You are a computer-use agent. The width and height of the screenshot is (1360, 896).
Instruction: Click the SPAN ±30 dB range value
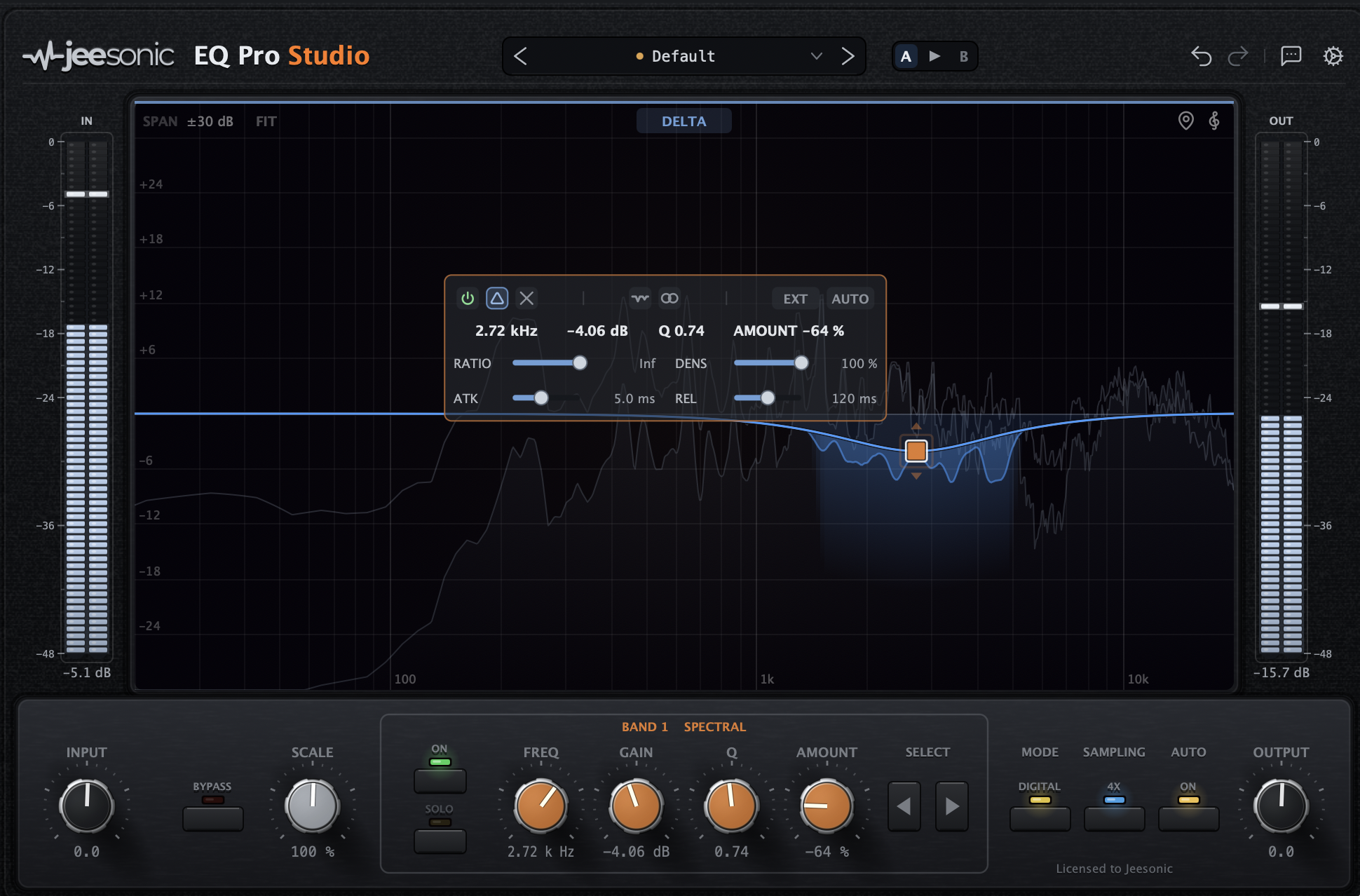(x=210, y=121)
